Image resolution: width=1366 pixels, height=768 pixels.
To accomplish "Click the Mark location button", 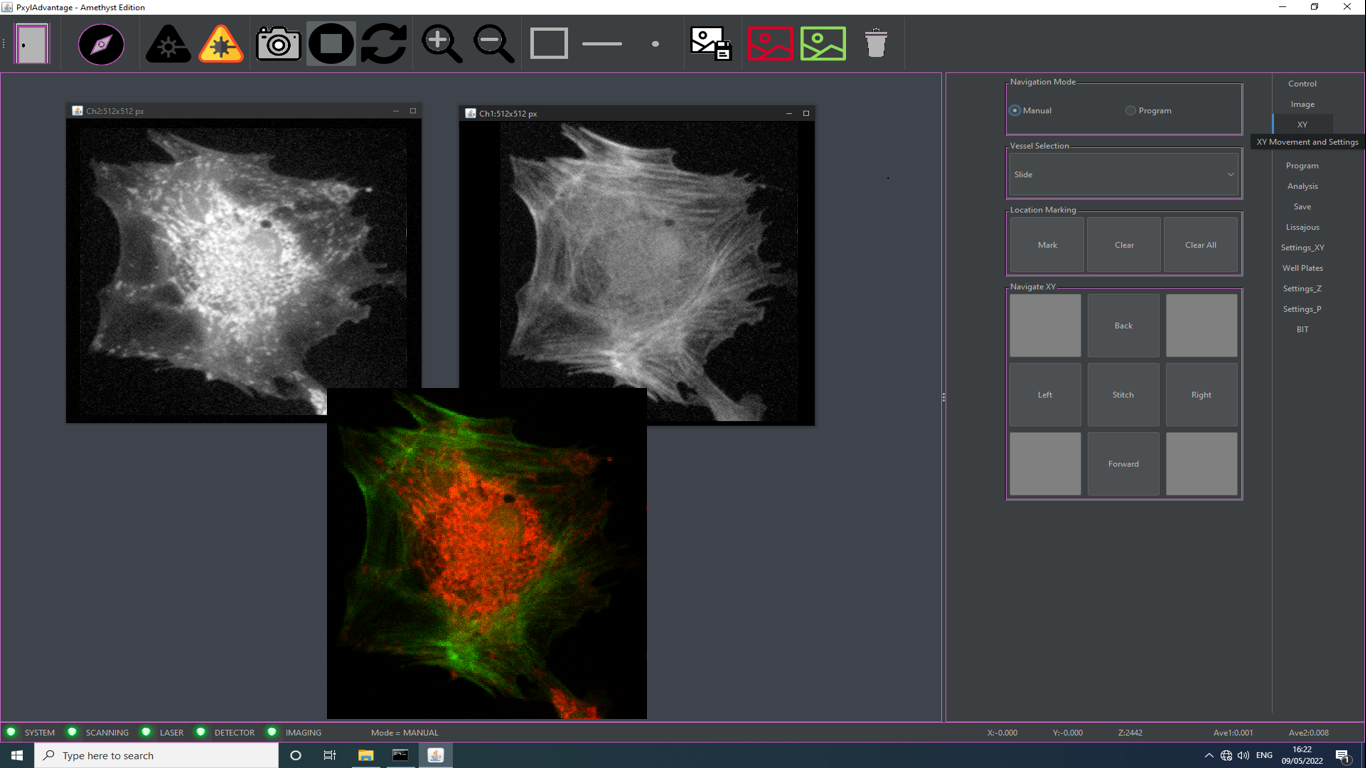I will 1047,245.
